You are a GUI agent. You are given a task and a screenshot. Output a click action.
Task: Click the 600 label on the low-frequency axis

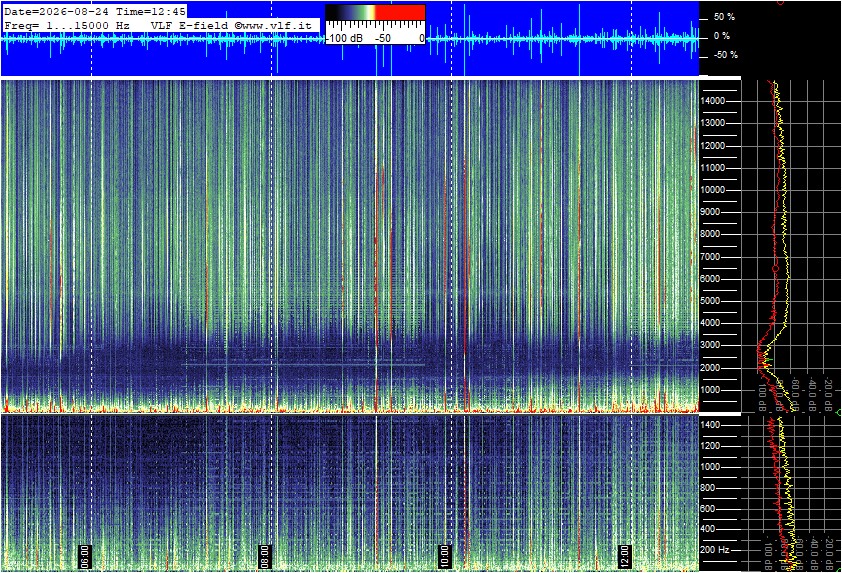click(707, 509)
